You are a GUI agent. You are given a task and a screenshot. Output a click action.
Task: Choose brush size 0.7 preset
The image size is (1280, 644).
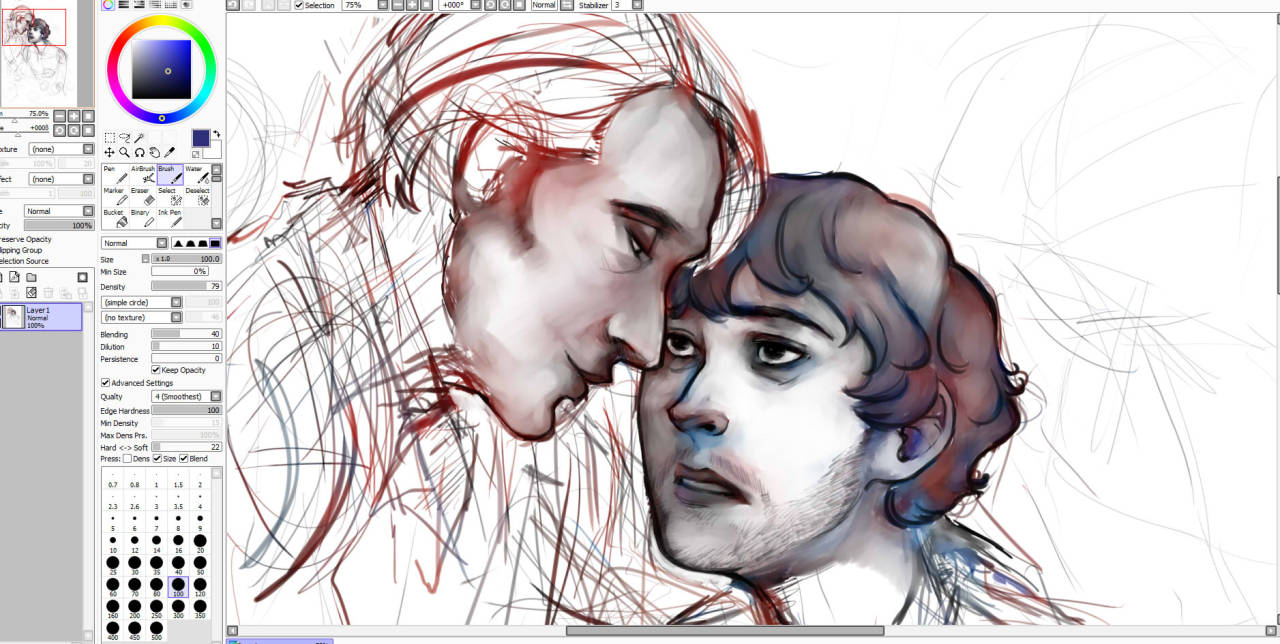point(112,479)
